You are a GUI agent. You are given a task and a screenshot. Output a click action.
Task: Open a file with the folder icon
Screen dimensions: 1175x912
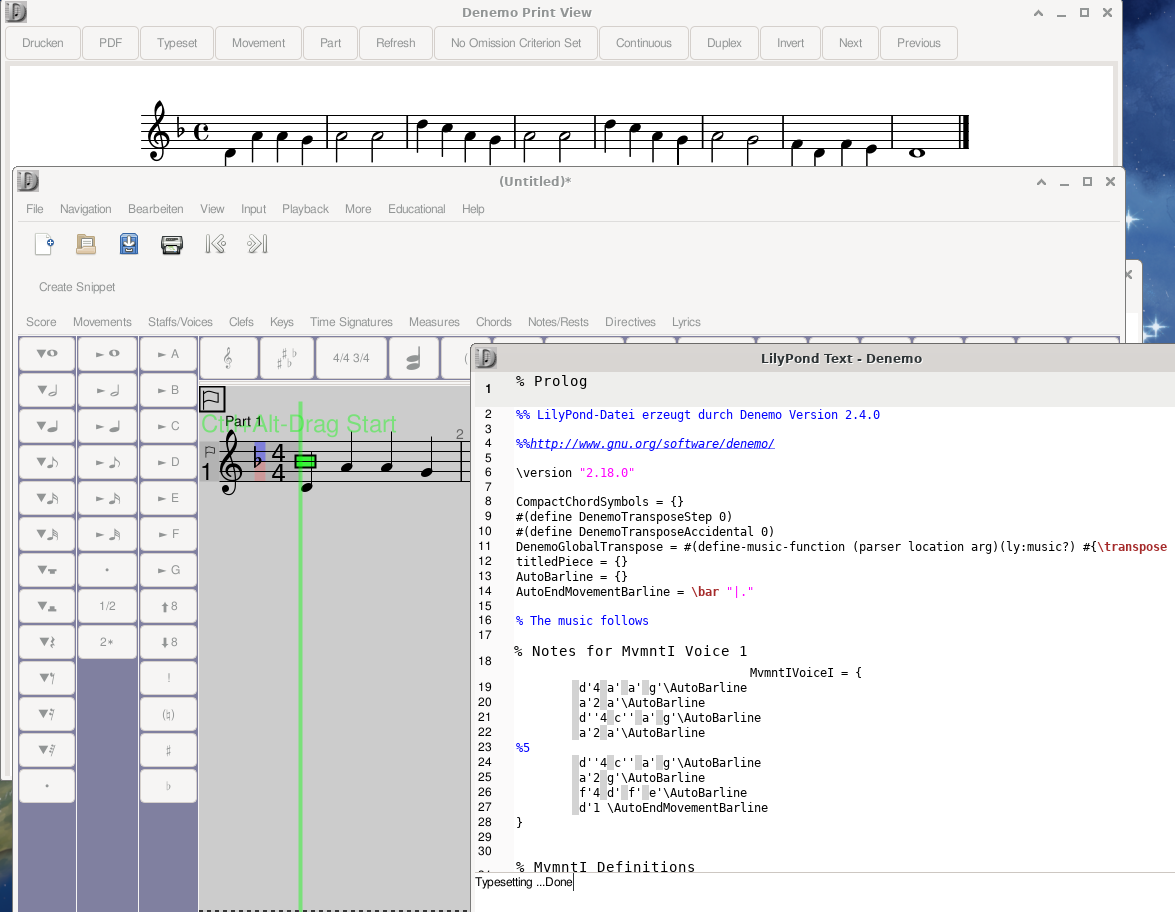pos(87,244)
